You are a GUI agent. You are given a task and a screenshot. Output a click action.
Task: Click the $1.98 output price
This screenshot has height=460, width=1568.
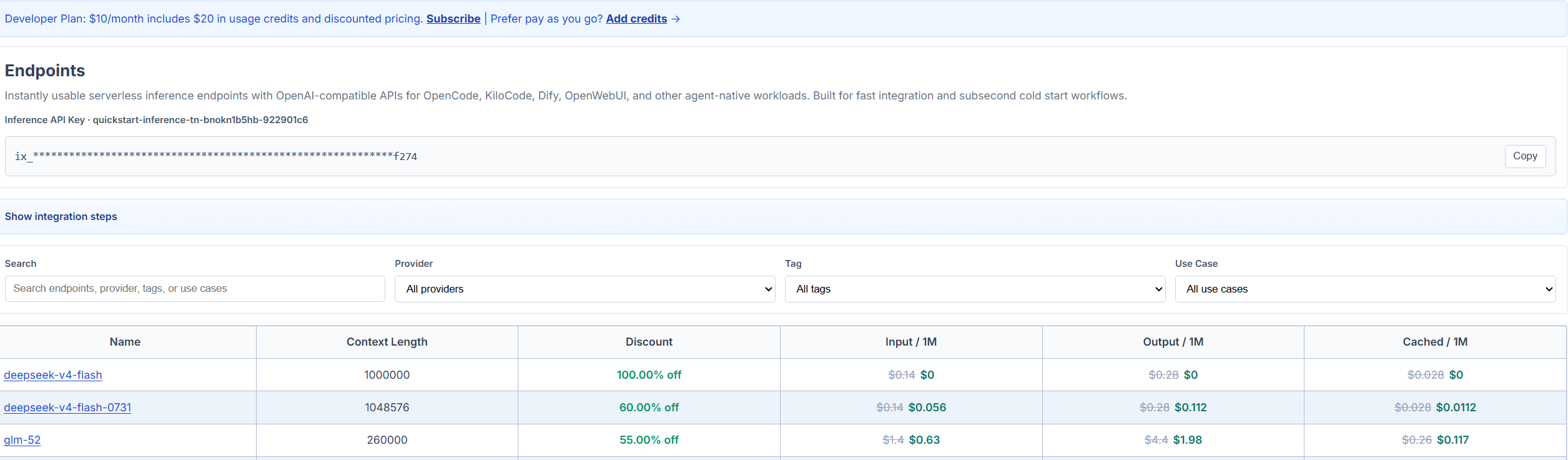point(1188,440)
